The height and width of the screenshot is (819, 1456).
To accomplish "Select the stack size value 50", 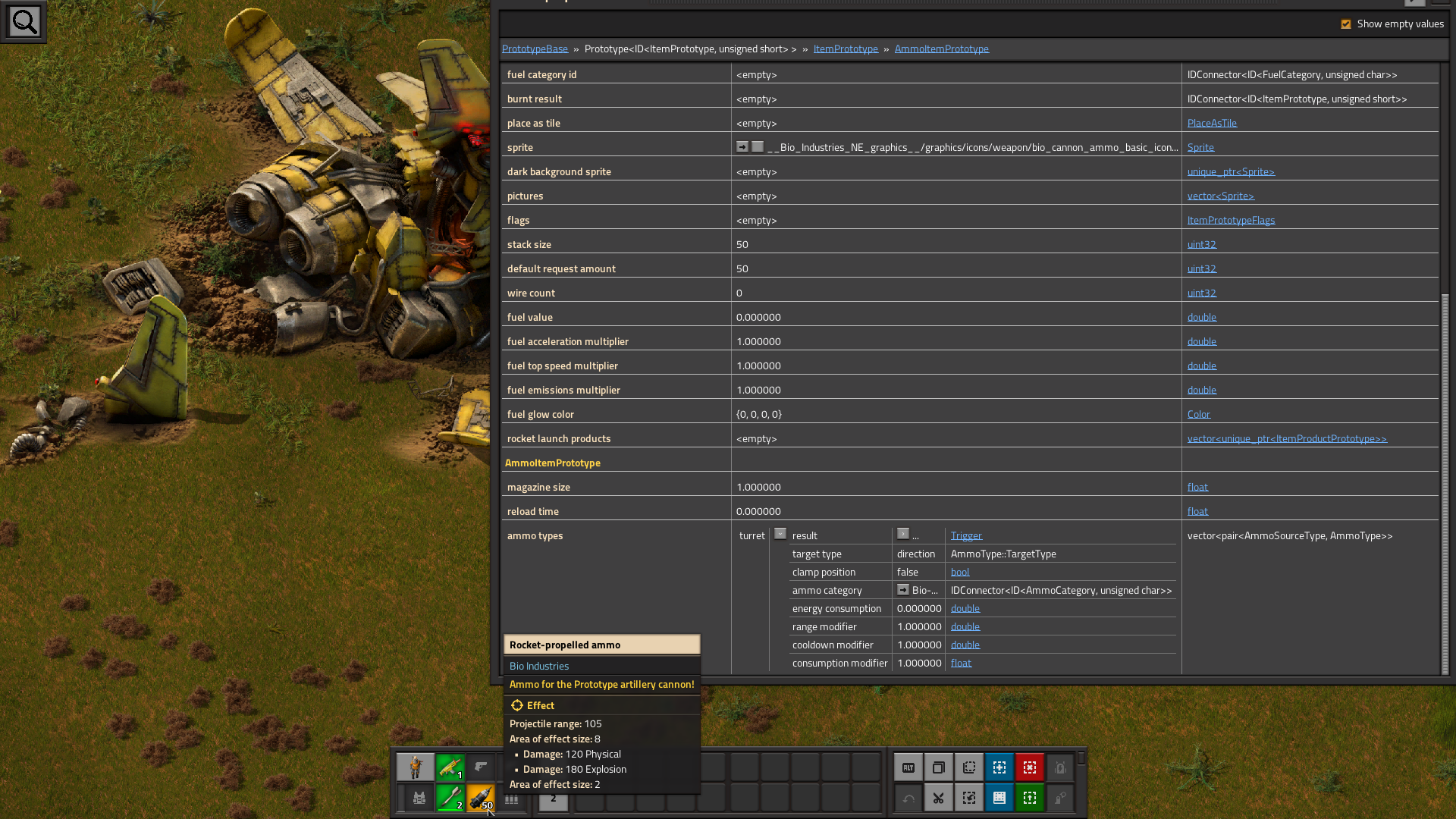I will click(742, 244).
